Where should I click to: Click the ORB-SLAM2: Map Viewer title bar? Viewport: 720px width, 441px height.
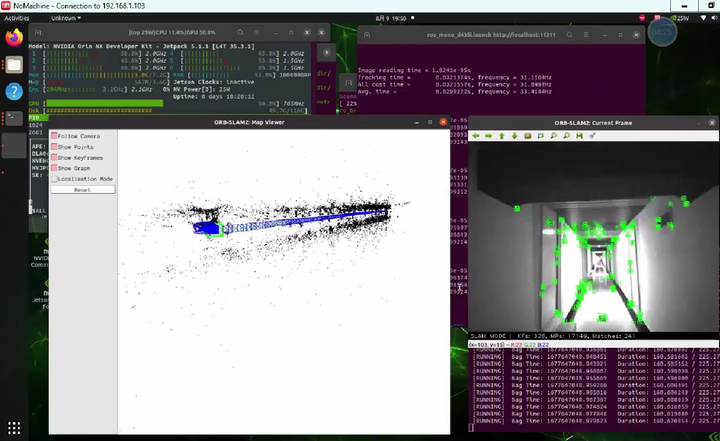click(x=249, y=122)
